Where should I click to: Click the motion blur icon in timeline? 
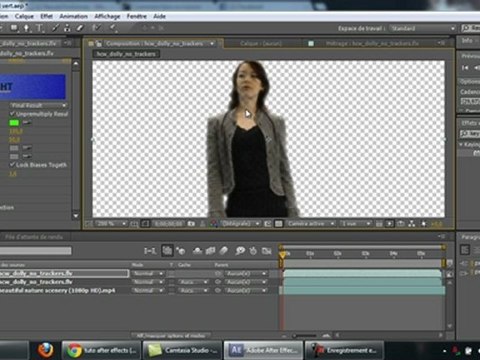(x=224, y=251)
